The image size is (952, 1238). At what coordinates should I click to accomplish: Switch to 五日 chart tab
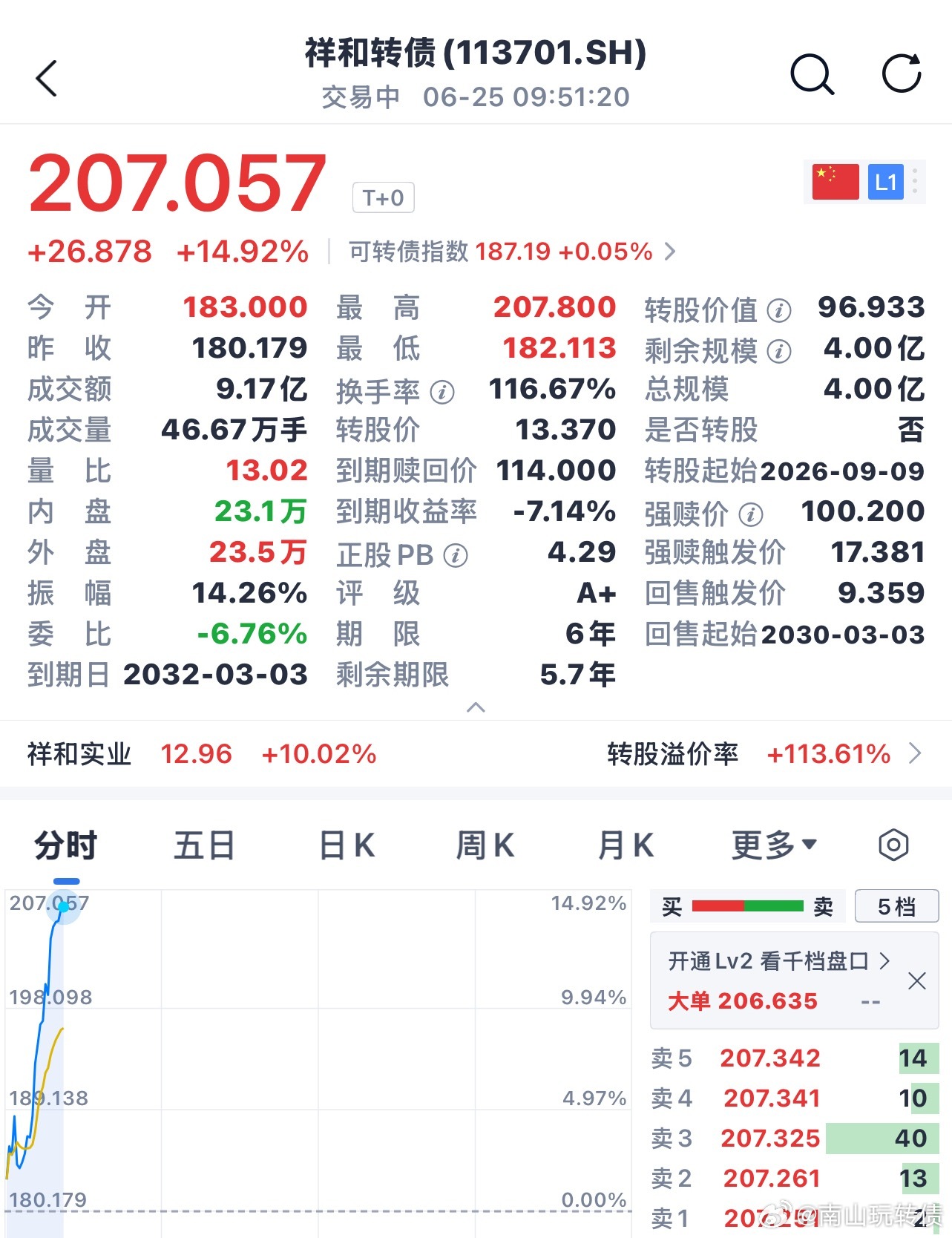point(205,845)
